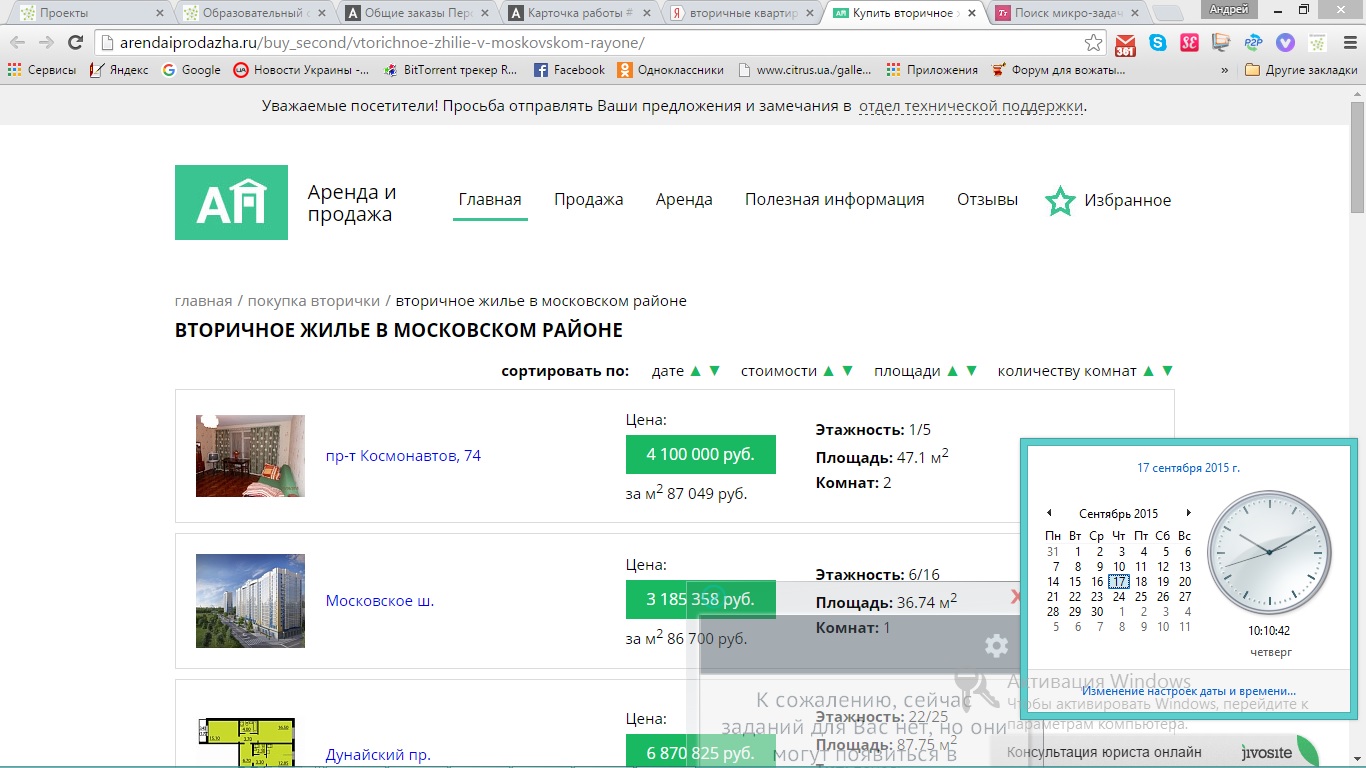Open the Отзывы menu item
The height and width of the screenshot is (768, 1366).
(987, 200)
